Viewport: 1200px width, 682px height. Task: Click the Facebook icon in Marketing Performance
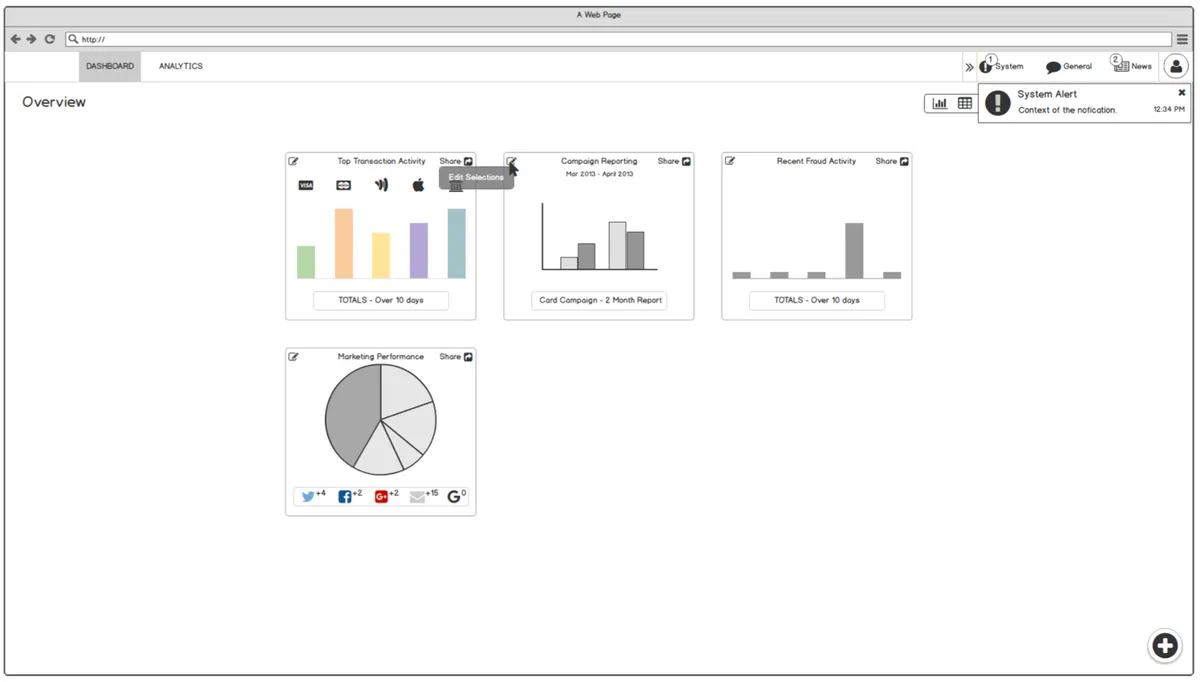pyautogui.click(x=344, y=494)
